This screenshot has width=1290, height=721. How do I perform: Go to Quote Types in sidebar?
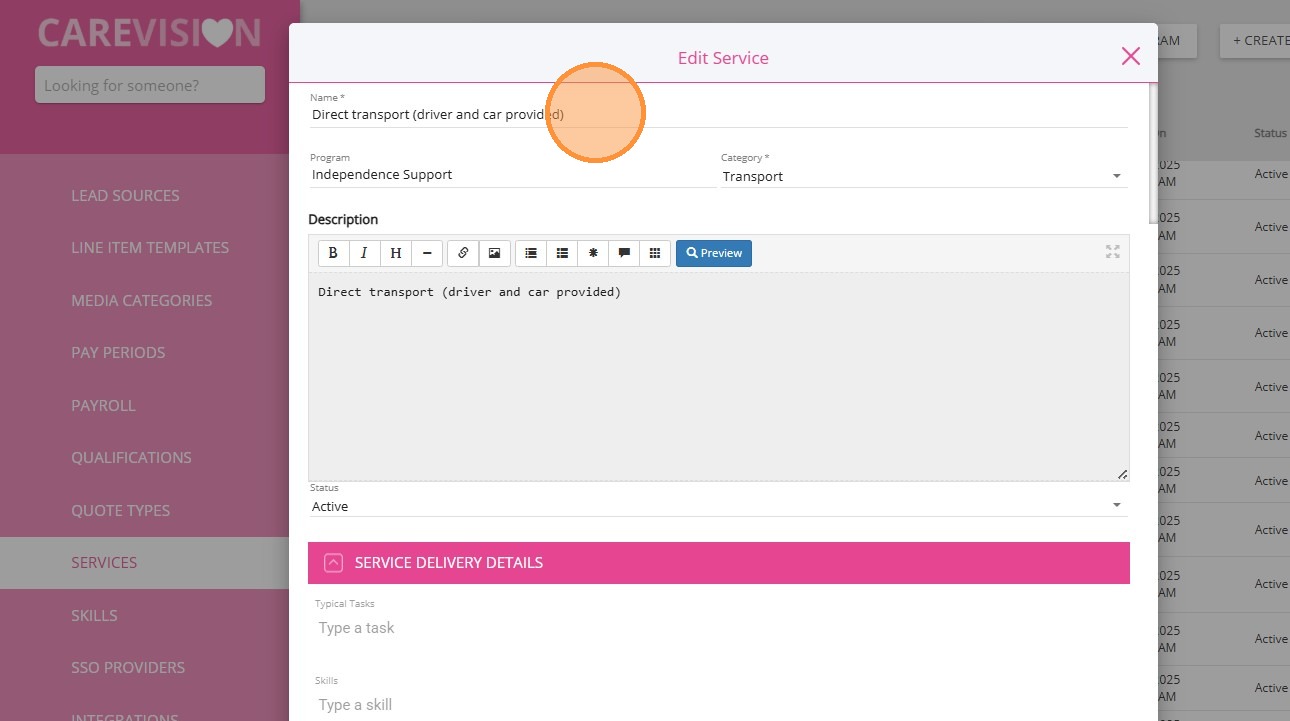click(120, 510)
